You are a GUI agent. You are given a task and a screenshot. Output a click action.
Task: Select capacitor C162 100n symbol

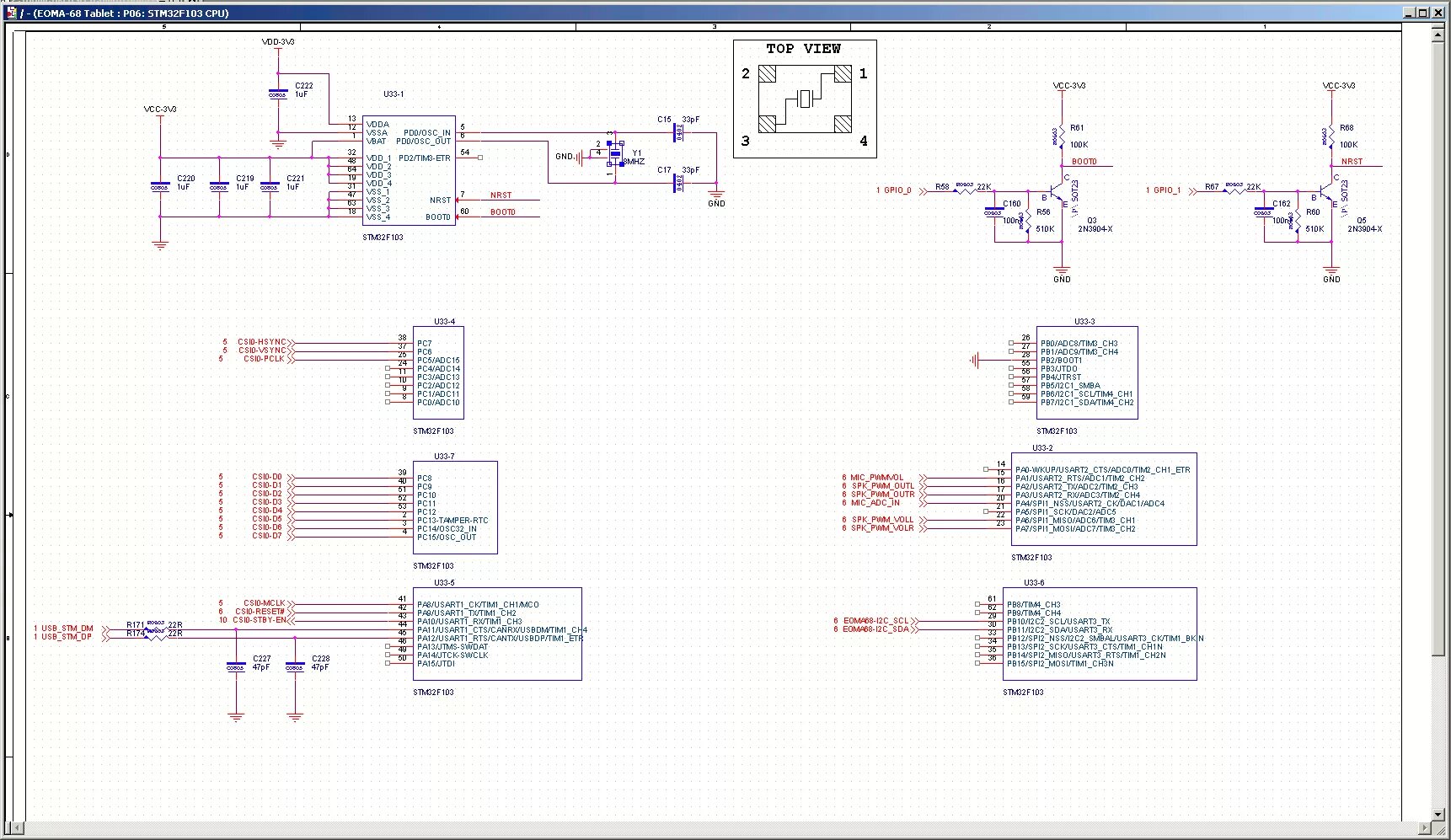pyautogui.click(x=1264, y=211)
